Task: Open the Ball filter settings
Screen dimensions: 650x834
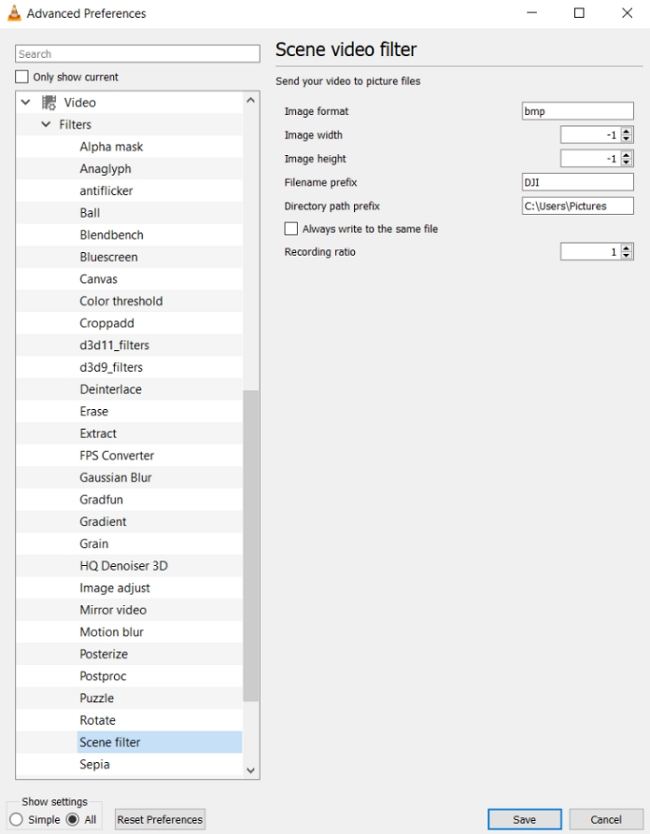Action: point(90,213)
